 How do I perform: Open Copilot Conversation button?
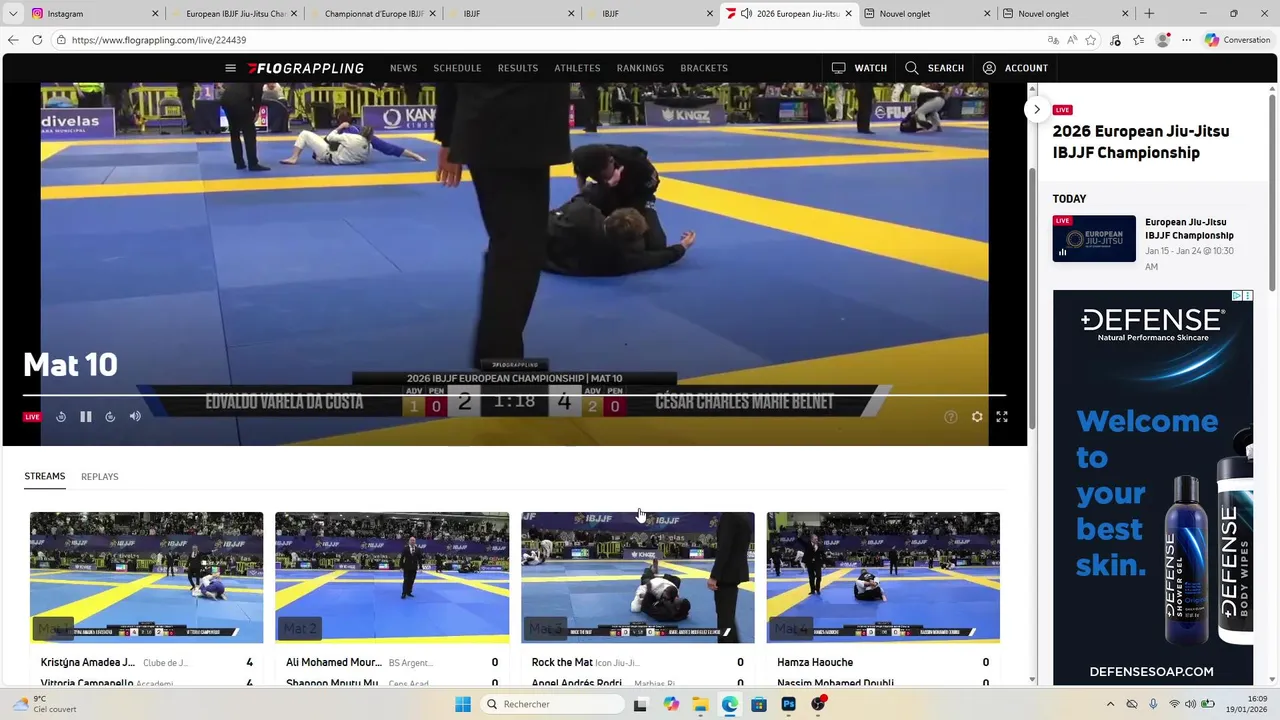point(1237,40)
